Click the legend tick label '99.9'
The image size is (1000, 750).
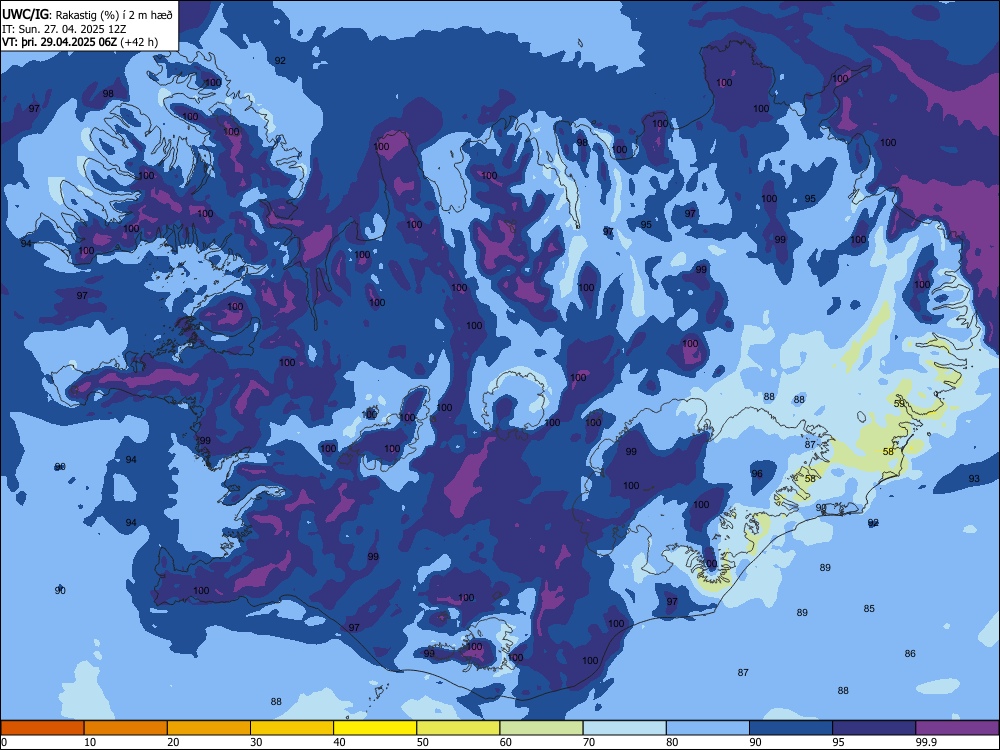pyautogui.click(x=925, y=742)
